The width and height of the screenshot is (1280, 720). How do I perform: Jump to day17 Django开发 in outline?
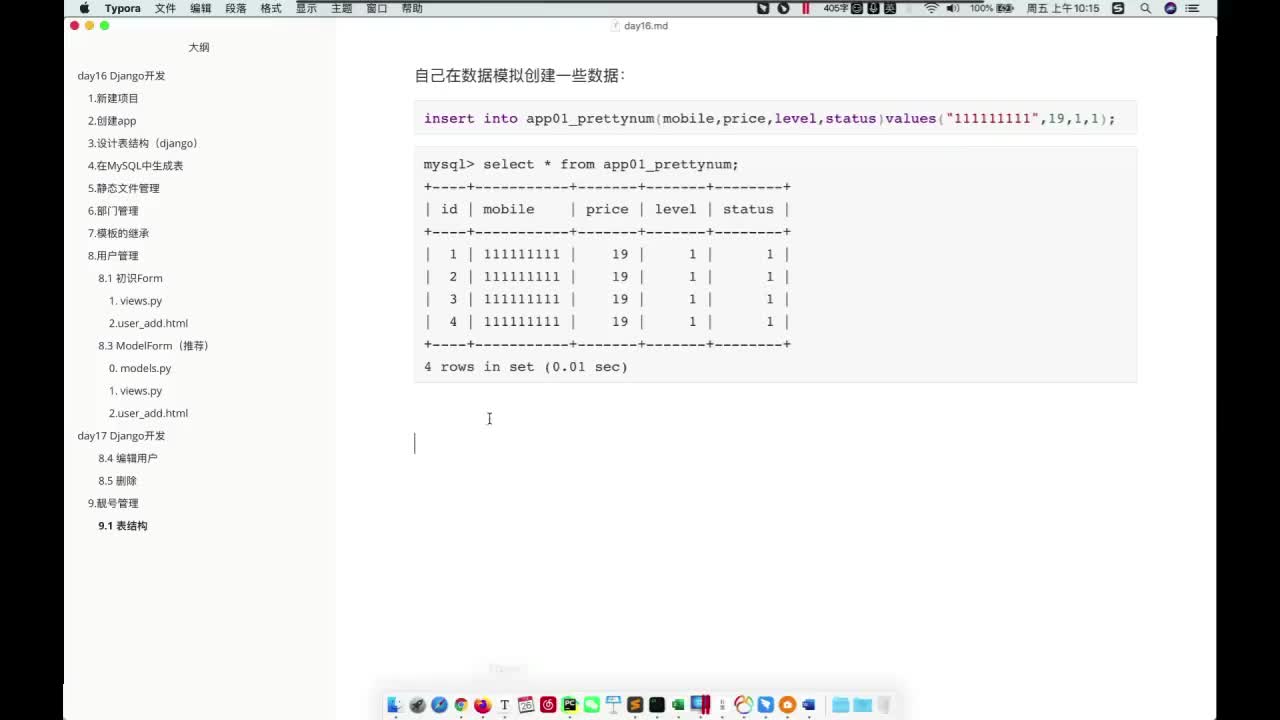point(121,436)
